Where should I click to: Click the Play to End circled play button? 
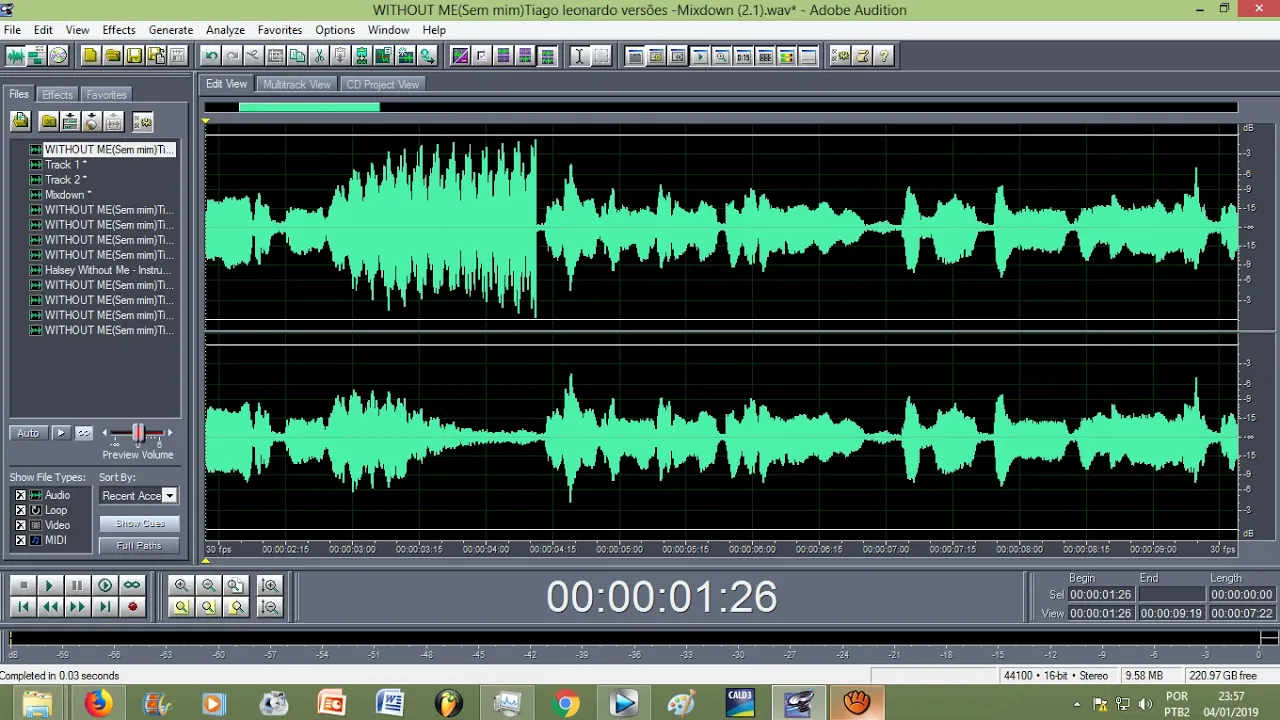coord(104,586)
